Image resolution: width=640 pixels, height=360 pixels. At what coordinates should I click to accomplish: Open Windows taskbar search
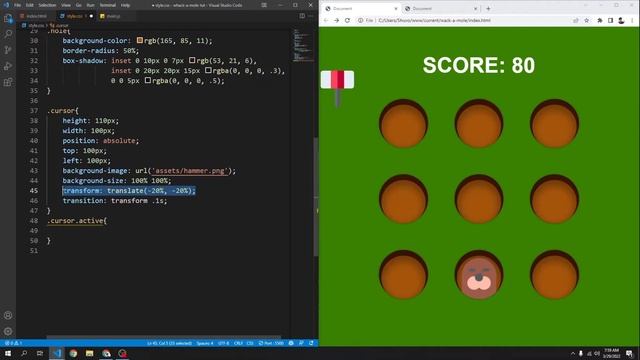pyautogui.click(x=24, y=353)
